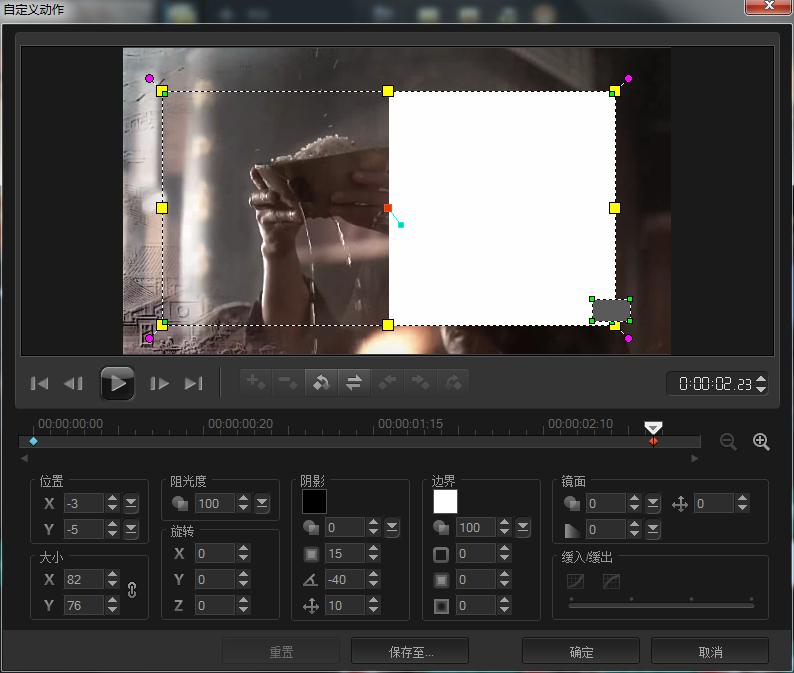
Task: Open the white border color swatch
Action: (445, 501)
